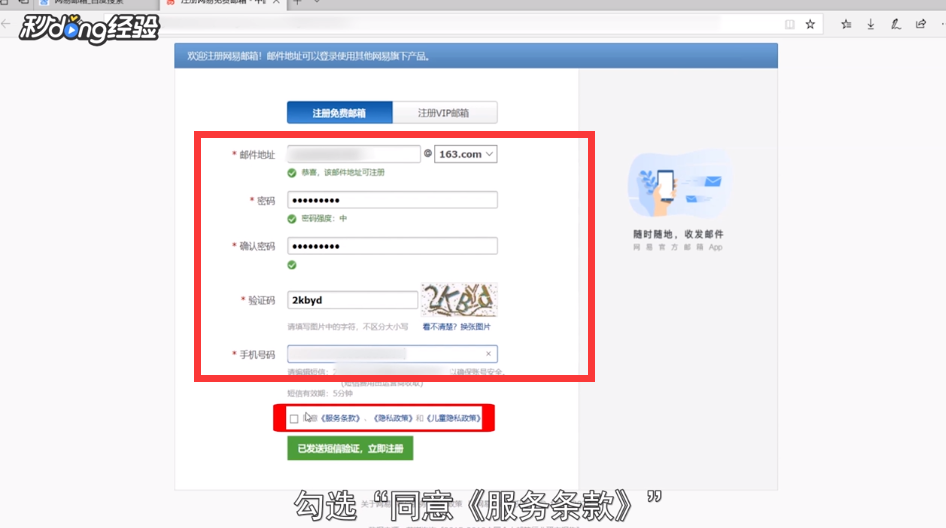The image size is (946, 528).
Task: Open the downloads arrow icon
Action: (x=871, y=24)
